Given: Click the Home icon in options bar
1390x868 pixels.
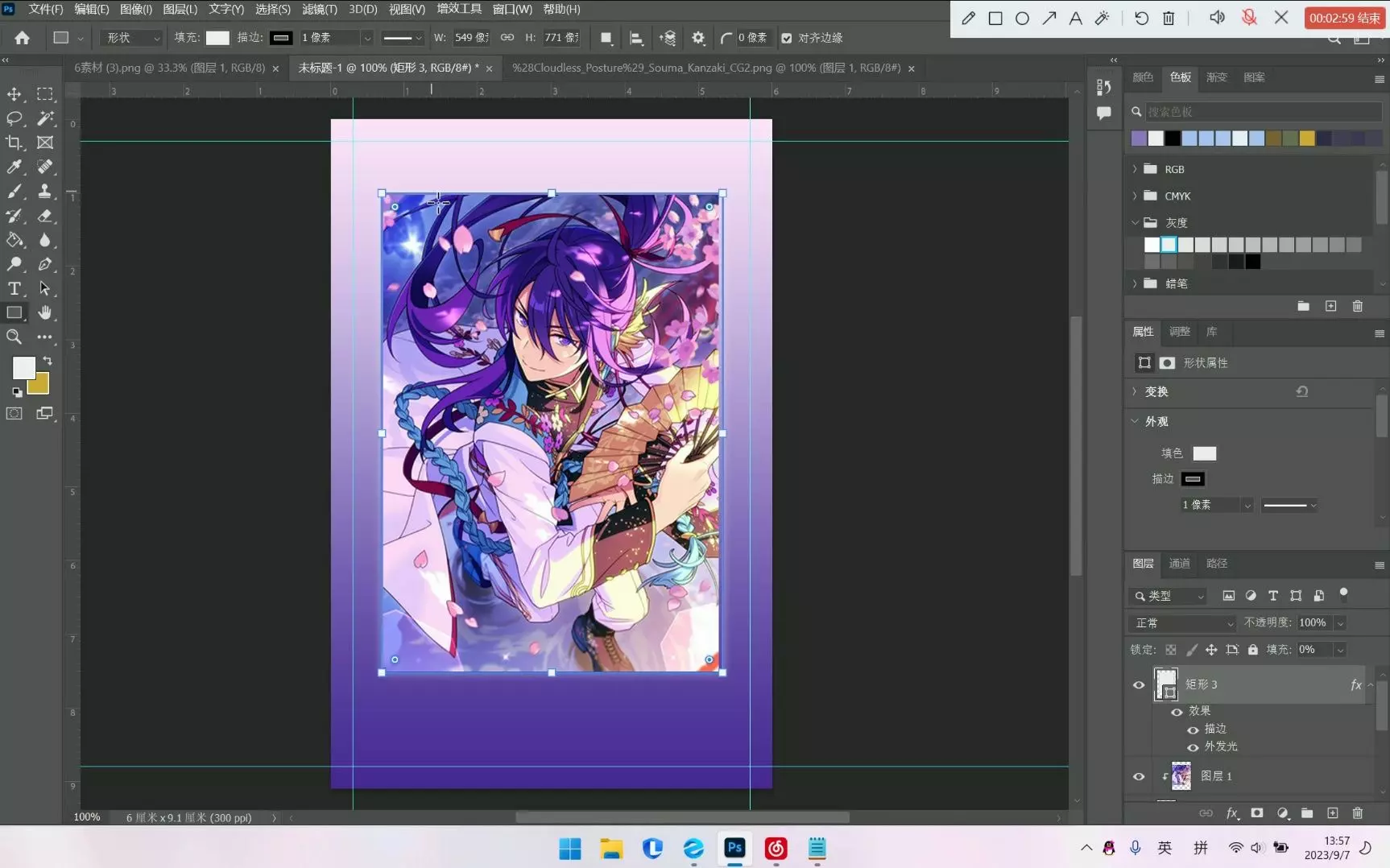Looking at the screenshot, I should tap(22, 38).
